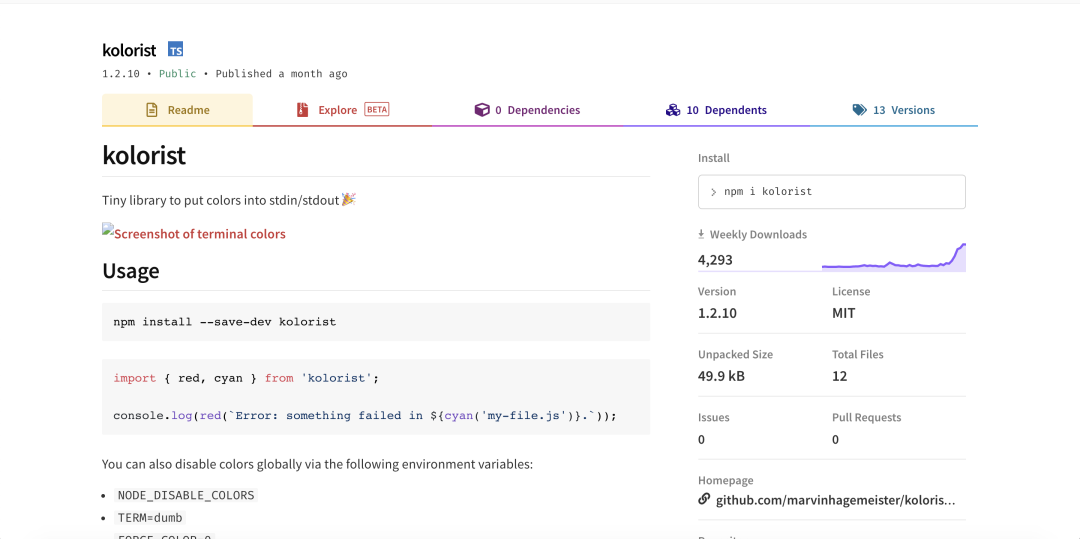Open the 10 Dependents tab
This screenshot has height=539, width=1080.
click(716, 110)
